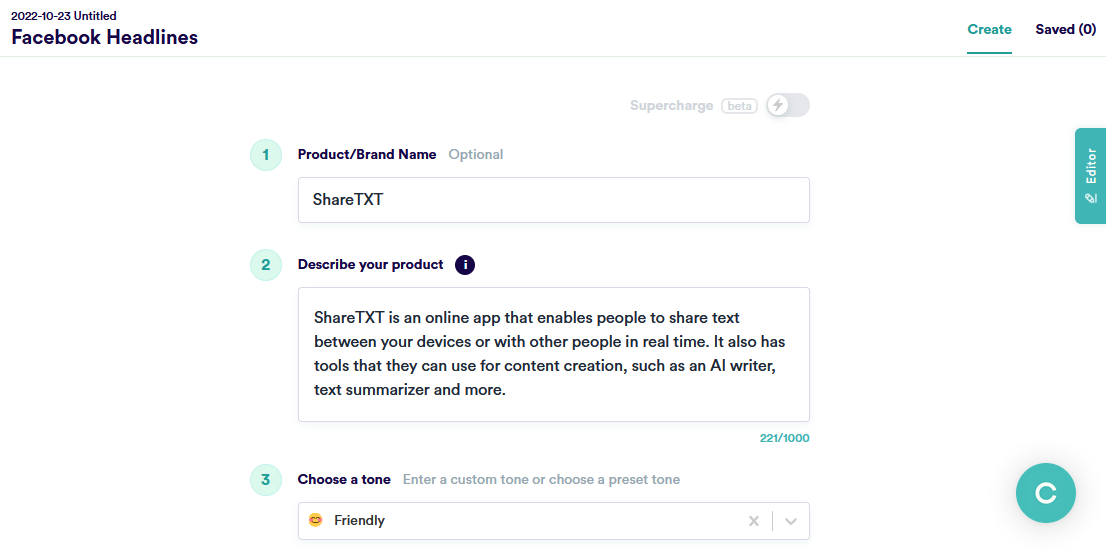
Task: Click the step 1 number badge
Action: point(265,155)
